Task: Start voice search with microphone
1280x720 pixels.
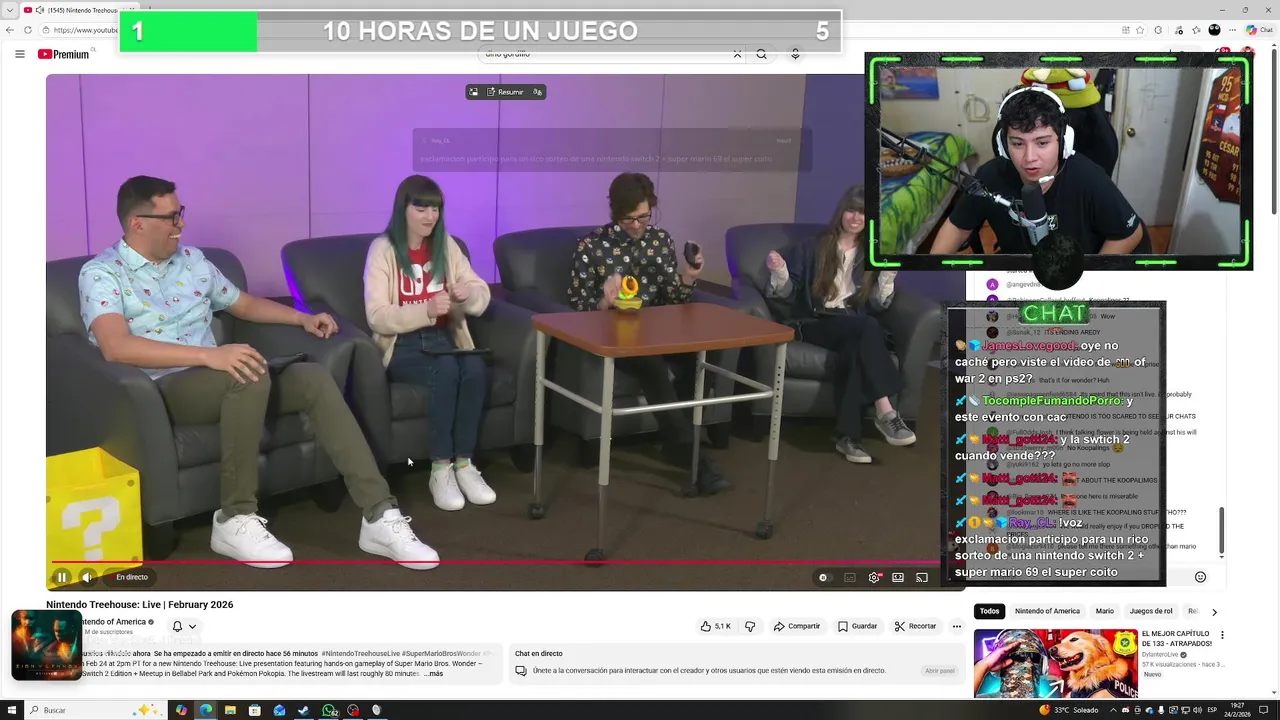Action: (795, 54)
